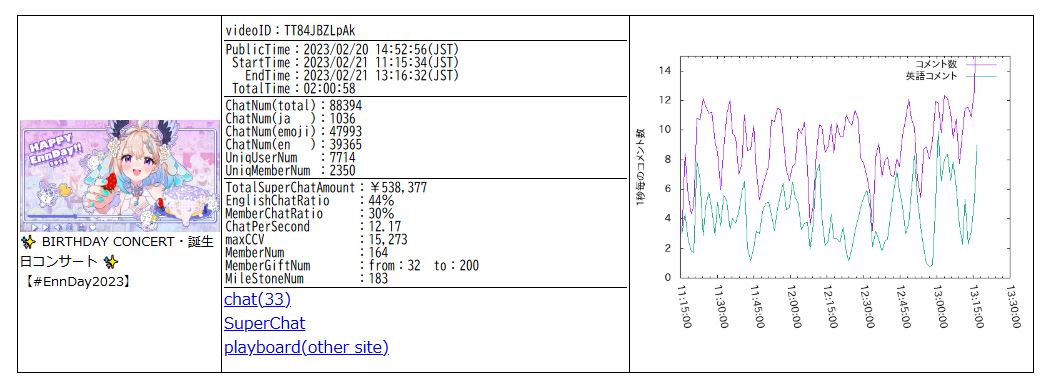Click the sparkle emoji after コンサート

[x=111, y=260]
